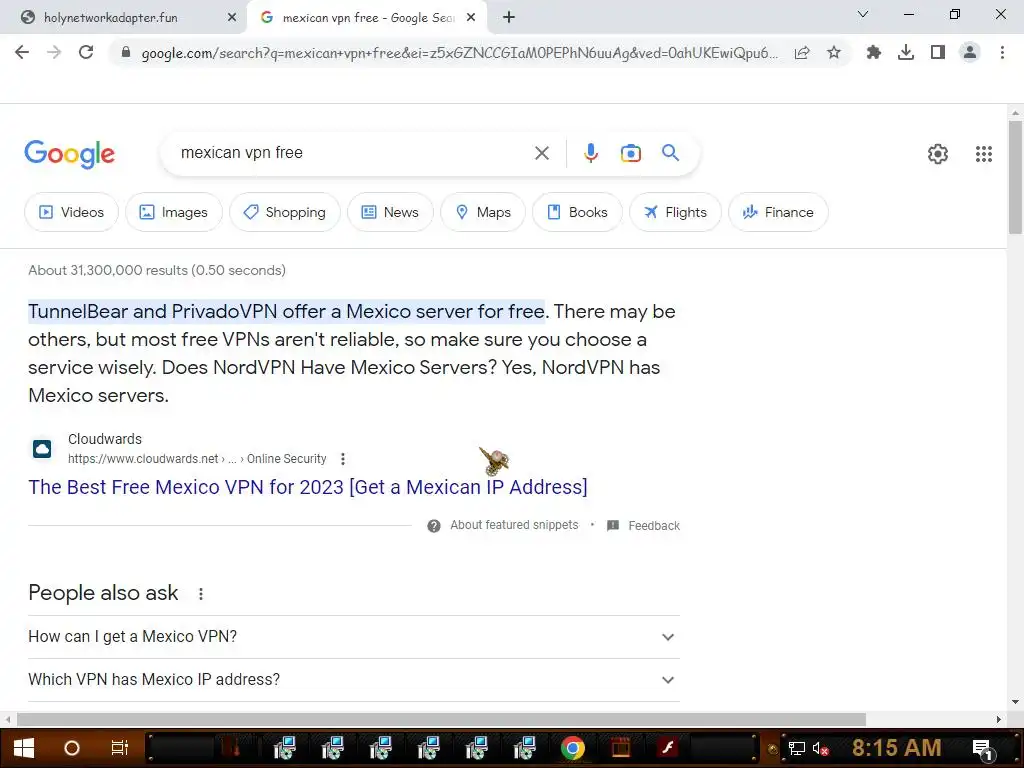Click the Cloudwards site name

104,439
